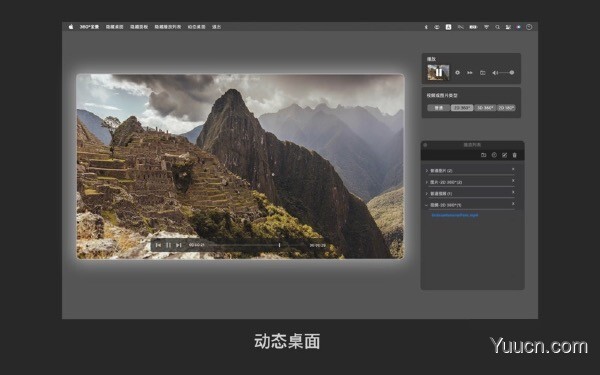Select the blue .mp4 file in playlist
This screenshot has width=600, height=375.
click(x=455, y=215)
